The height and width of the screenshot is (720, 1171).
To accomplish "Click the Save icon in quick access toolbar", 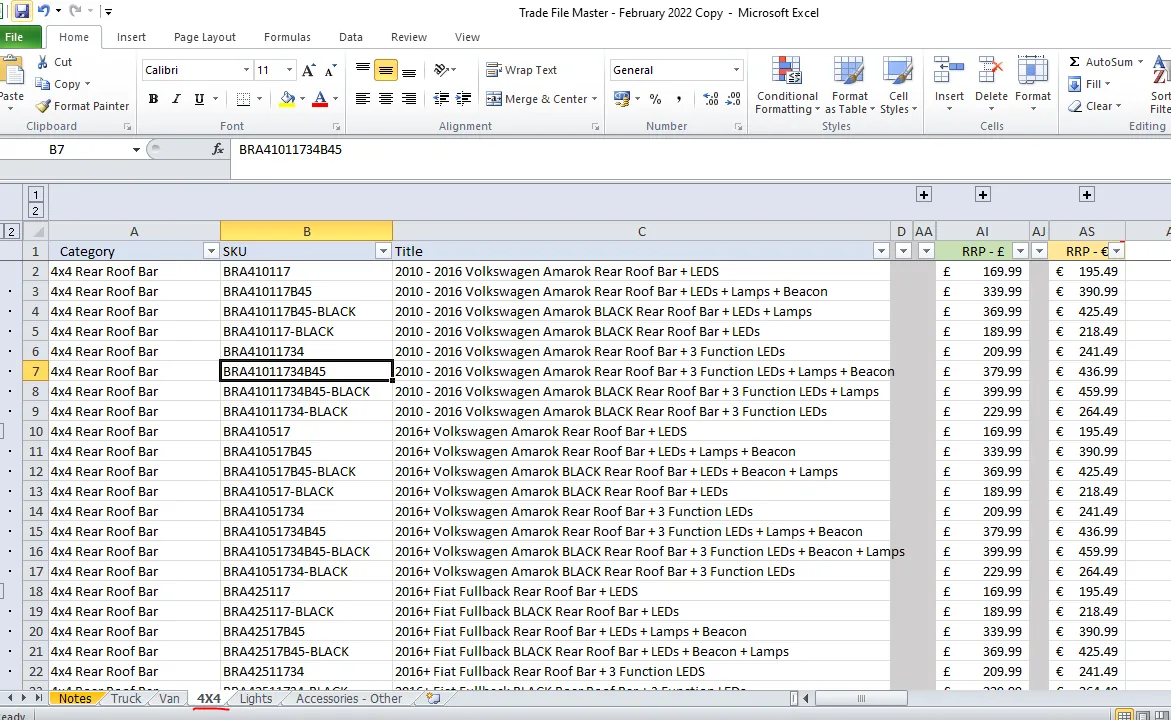I will click(x=22, y=11).
